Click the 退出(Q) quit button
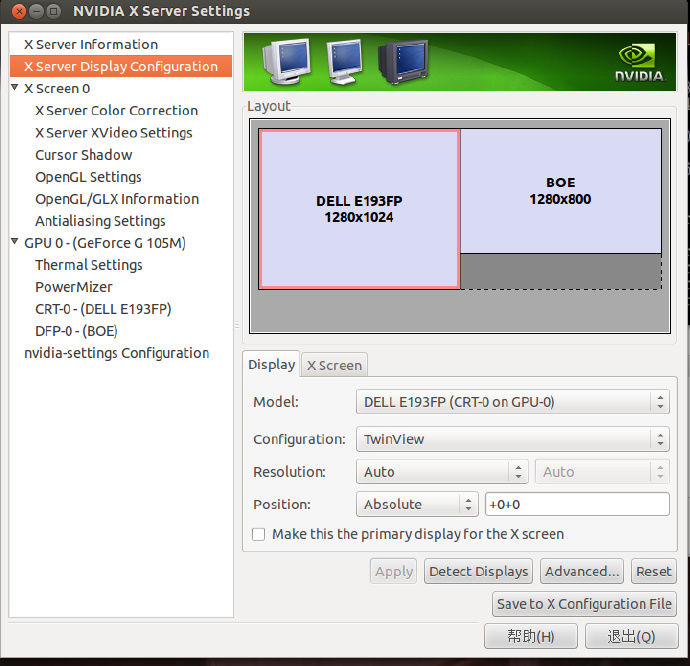This screenshot has height=666, width=690. [x=631, y=636]
